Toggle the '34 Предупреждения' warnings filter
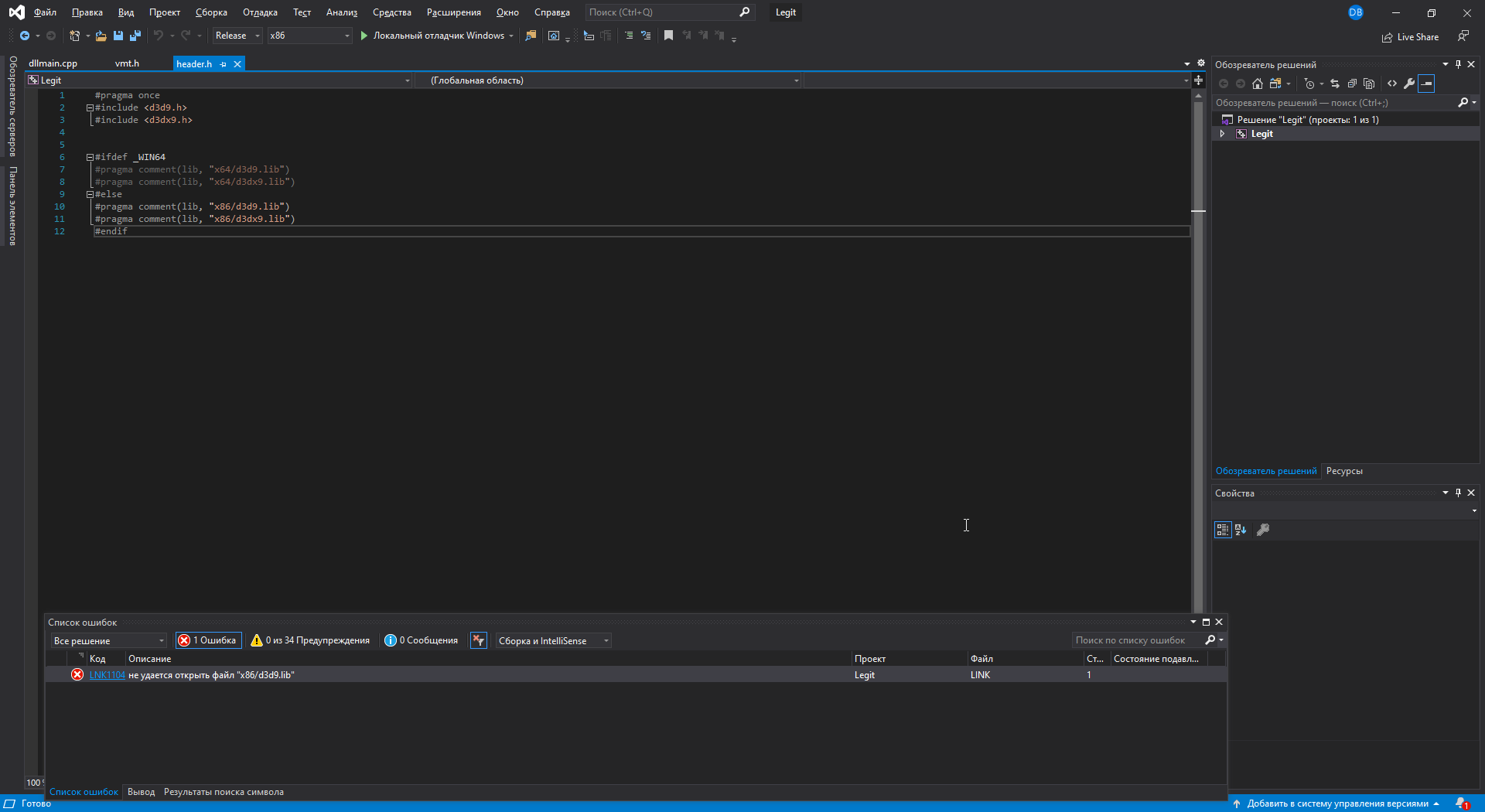The height and width of the screenshot is (812, 1485). (310, 640)
